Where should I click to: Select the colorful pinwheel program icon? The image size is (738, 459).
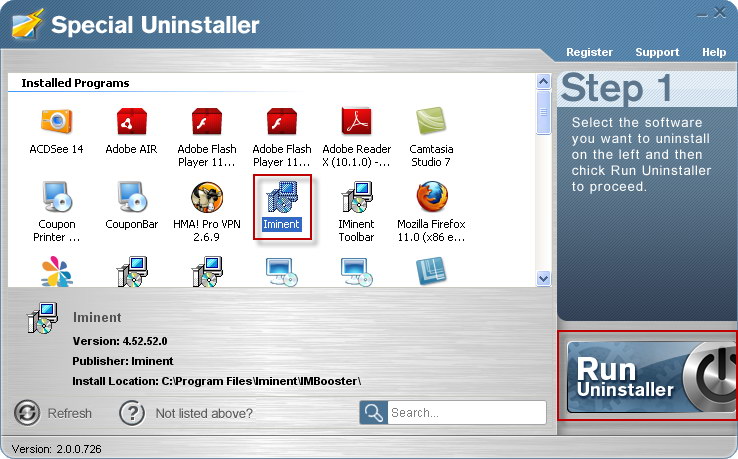[56, 272]
